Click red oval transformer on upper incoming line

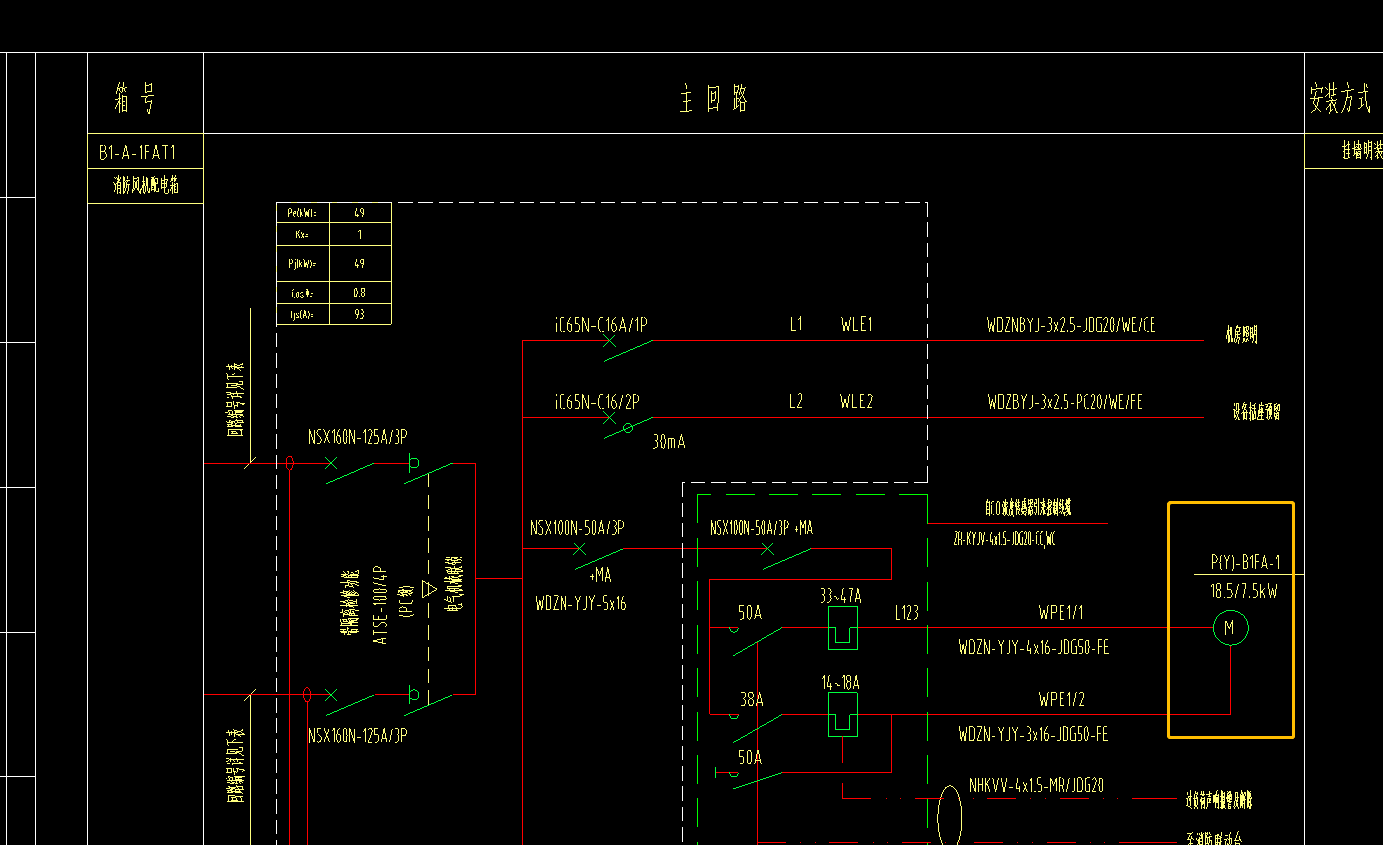tap(290, 463)
